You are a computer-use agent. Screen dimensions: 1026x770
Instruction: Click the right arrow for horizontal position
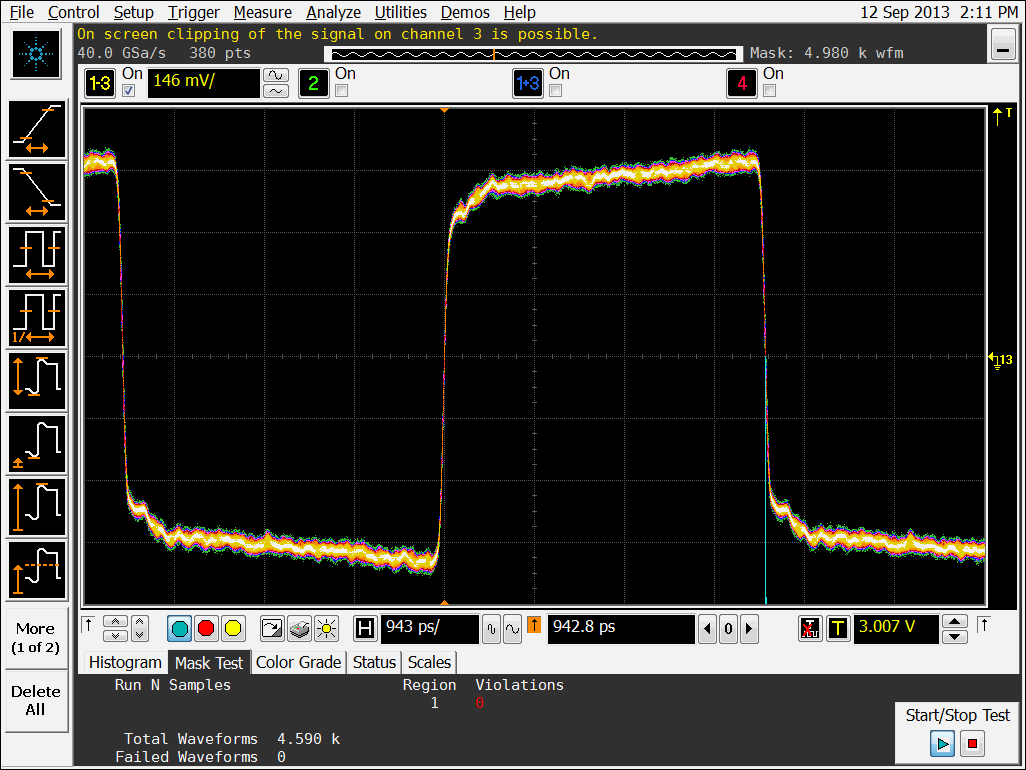748,629
